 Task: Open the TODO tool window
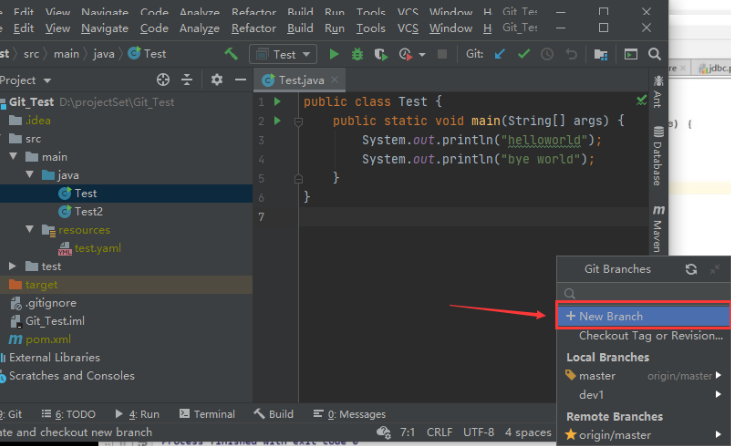(x=69, y=414)
